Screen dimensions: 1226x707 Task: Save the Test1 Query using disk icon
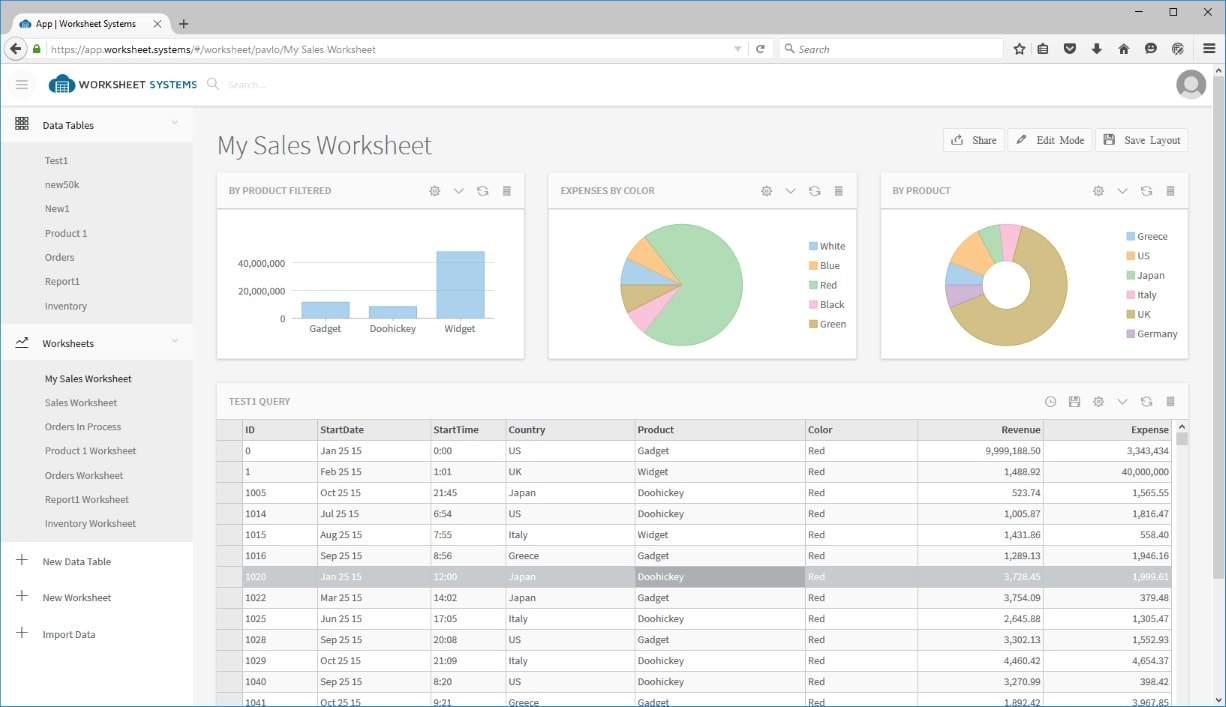(x=1074, y=402)
